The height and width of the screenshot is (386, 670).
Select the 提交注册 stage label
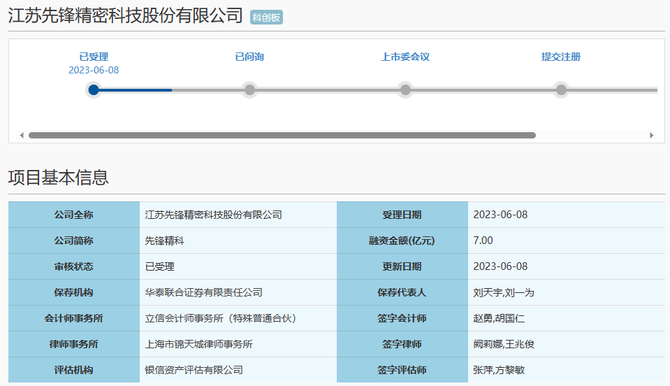(561, 56)
